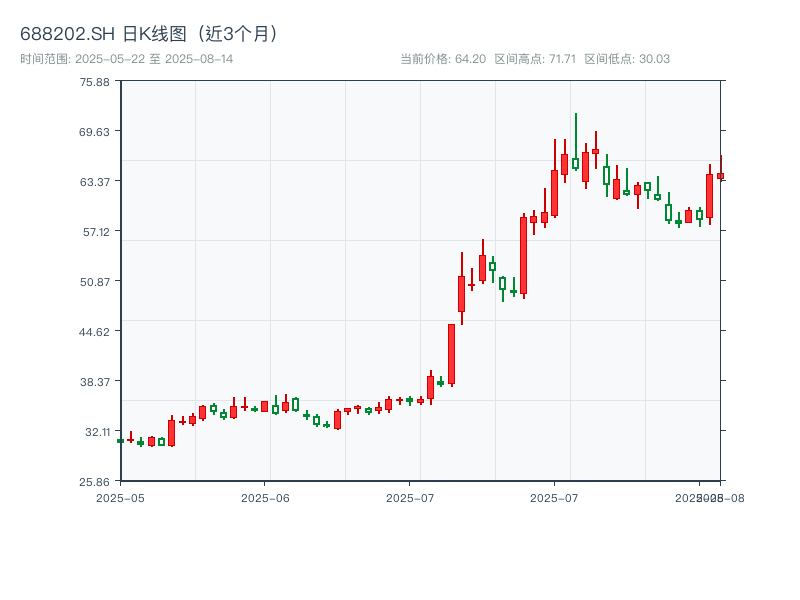Click the first green candle at the chart's left edge
Image resolution: width=800 pixels, height=600 pixels.
click(120, 441)
